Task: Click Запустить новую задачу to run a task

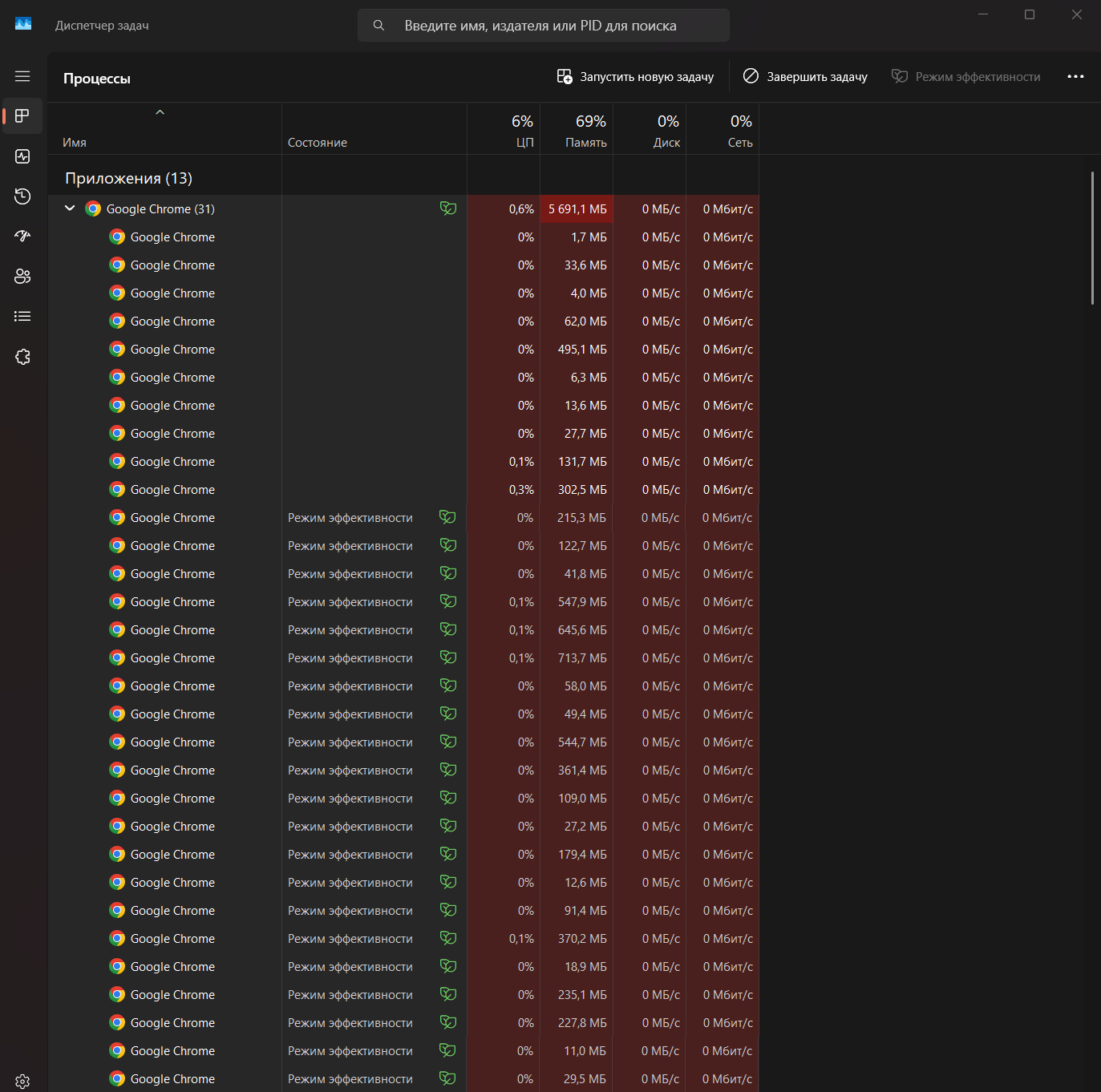Action: [x=635, y=77]
